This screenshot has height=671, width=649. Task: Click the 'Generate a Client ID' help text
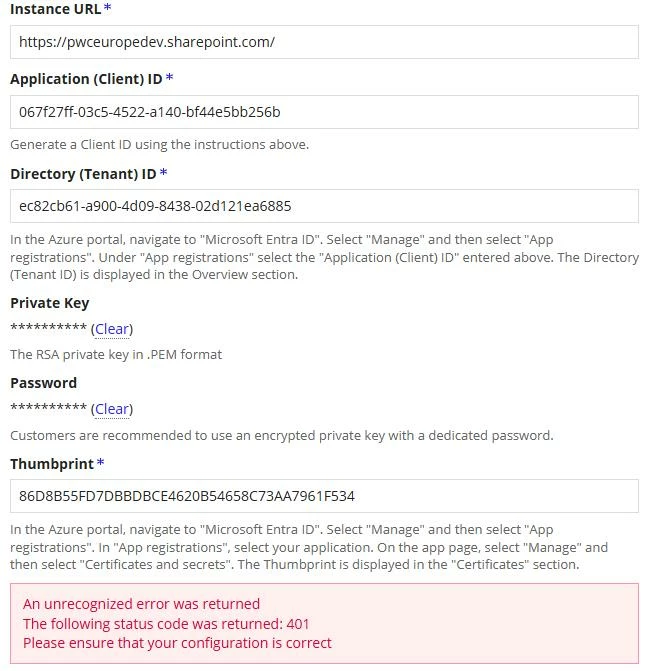click(x=159, y=145)
